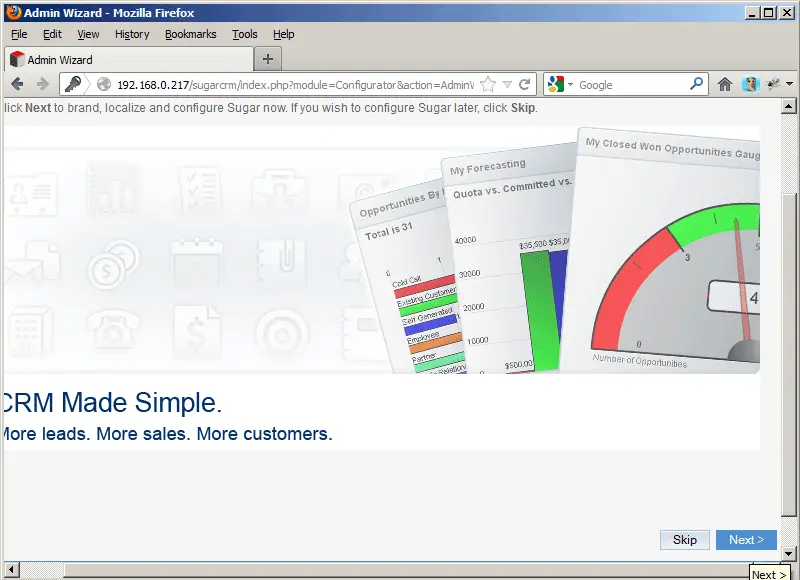Open the View menu
Image resolution: width=800 pixels, height=580 pixels.
(88, 34)
